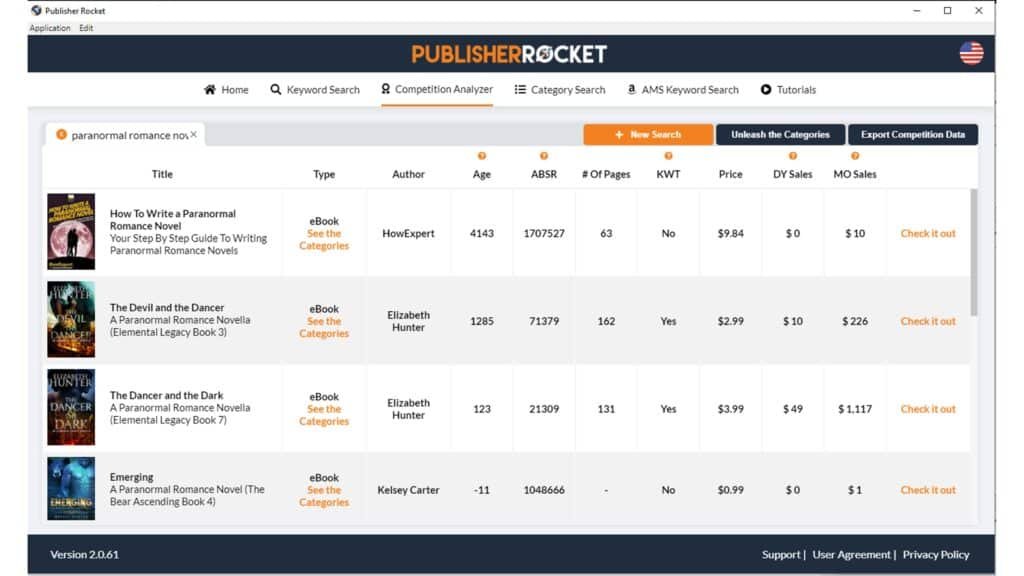See the Categories for Emerging
1024x576 pixels.
324,496
